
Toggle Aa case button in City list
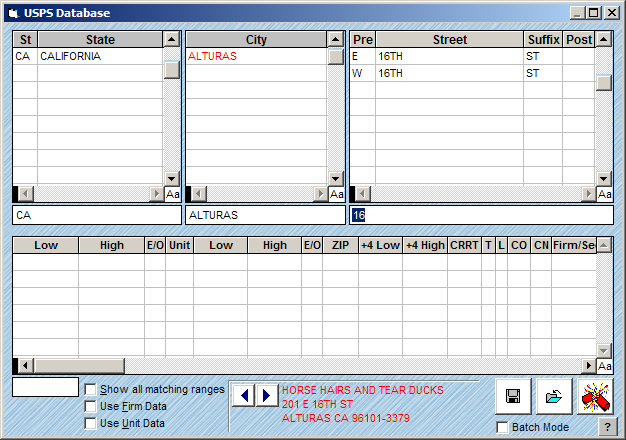tap(337, 194)
